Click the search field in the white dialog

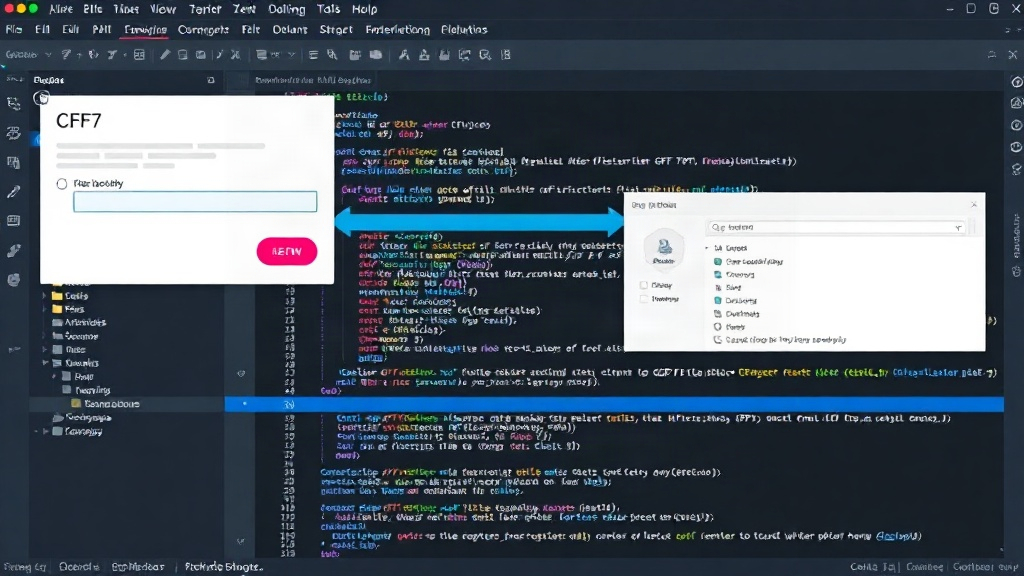pyautogui.click(x=836, y=227)
